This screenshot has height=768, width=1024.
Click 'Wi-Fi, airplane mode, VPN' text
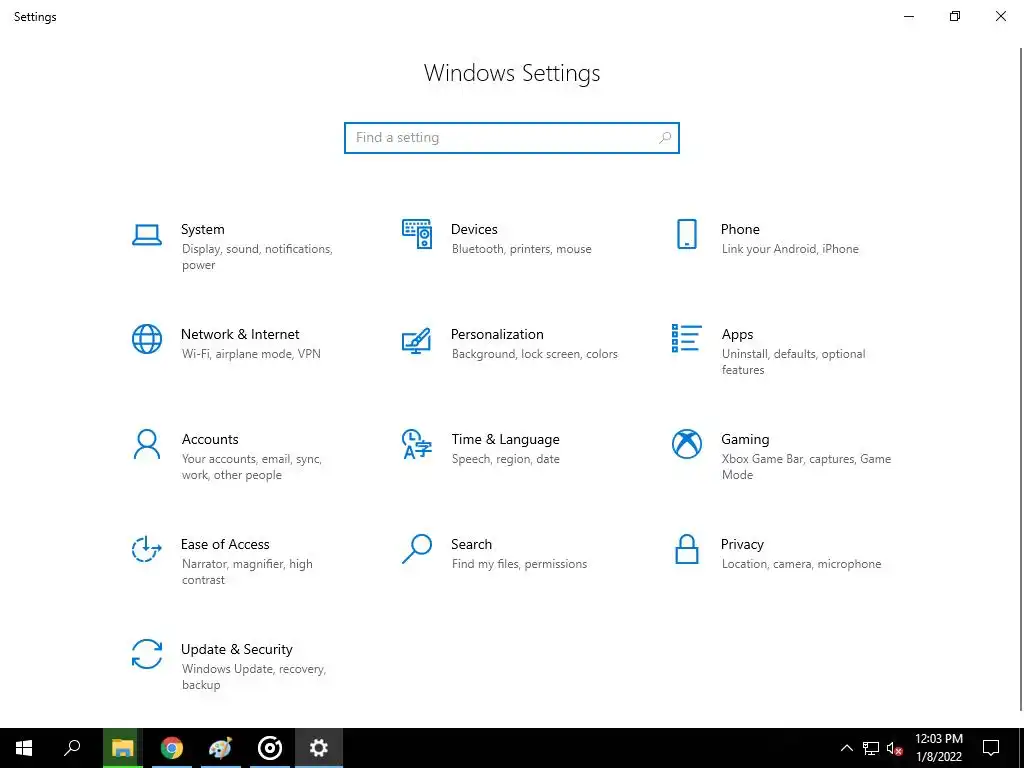coord(251,354)
